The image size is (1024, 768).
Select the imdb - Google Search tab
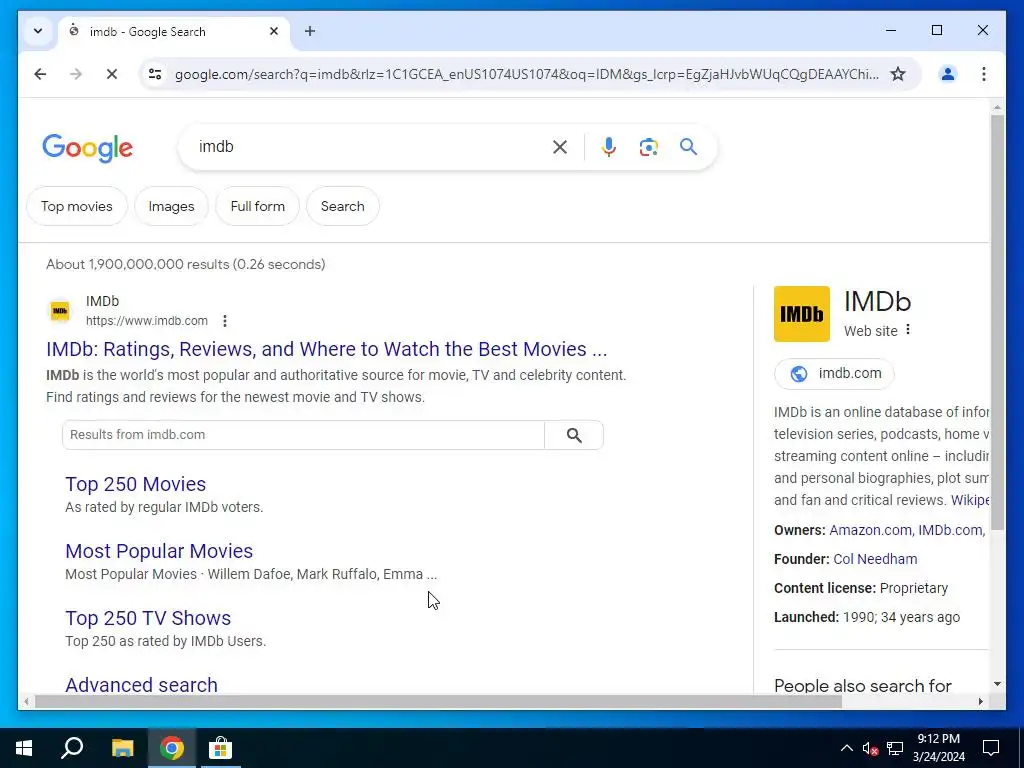click(174, 31)
